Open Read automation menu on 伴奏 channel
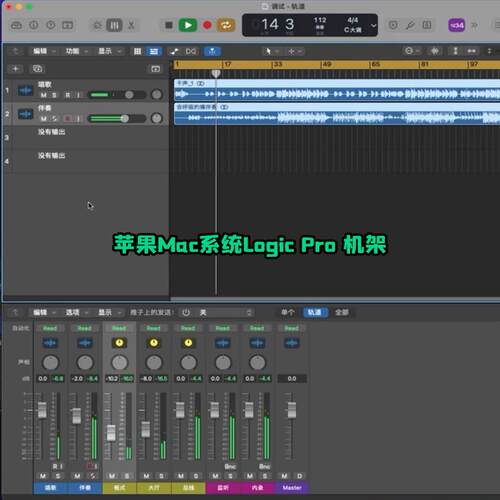Image resolution: width=500 pixels, height=500 pixels. (x=84, y=328)
